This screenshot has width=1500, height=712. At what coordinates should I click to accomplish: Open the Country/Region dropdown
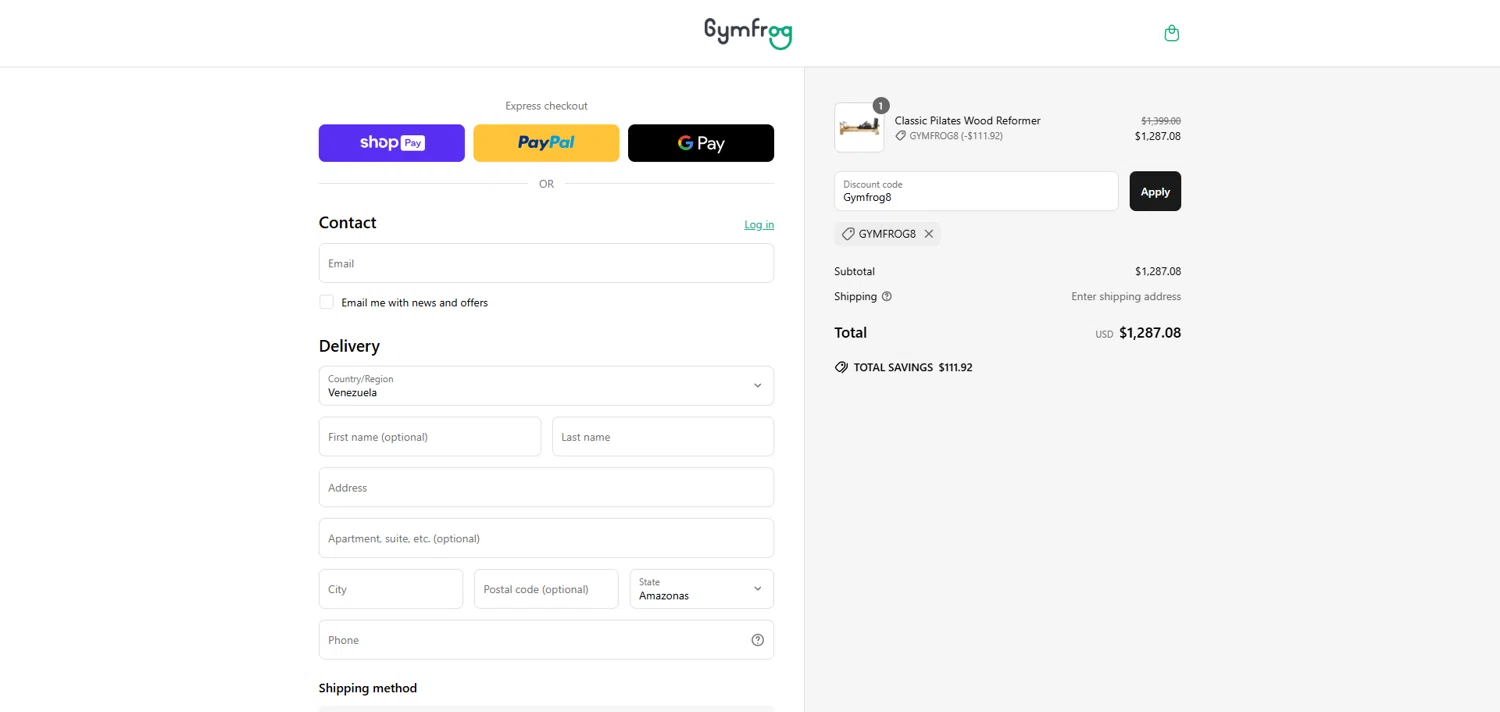pos(546,386)
